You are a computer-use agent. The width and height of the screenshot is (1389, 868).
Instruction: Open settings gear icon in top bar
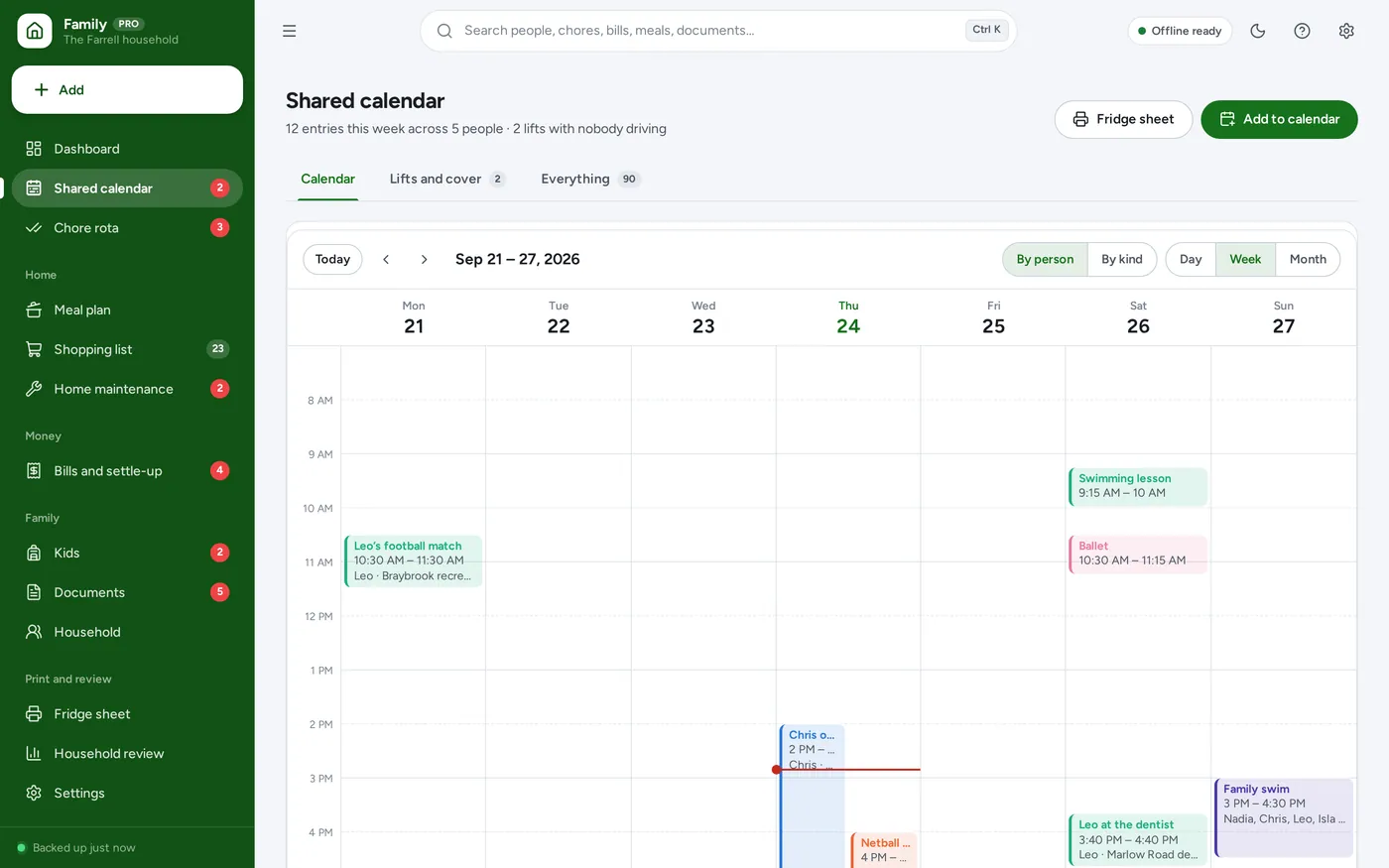tap(1346, 31)
